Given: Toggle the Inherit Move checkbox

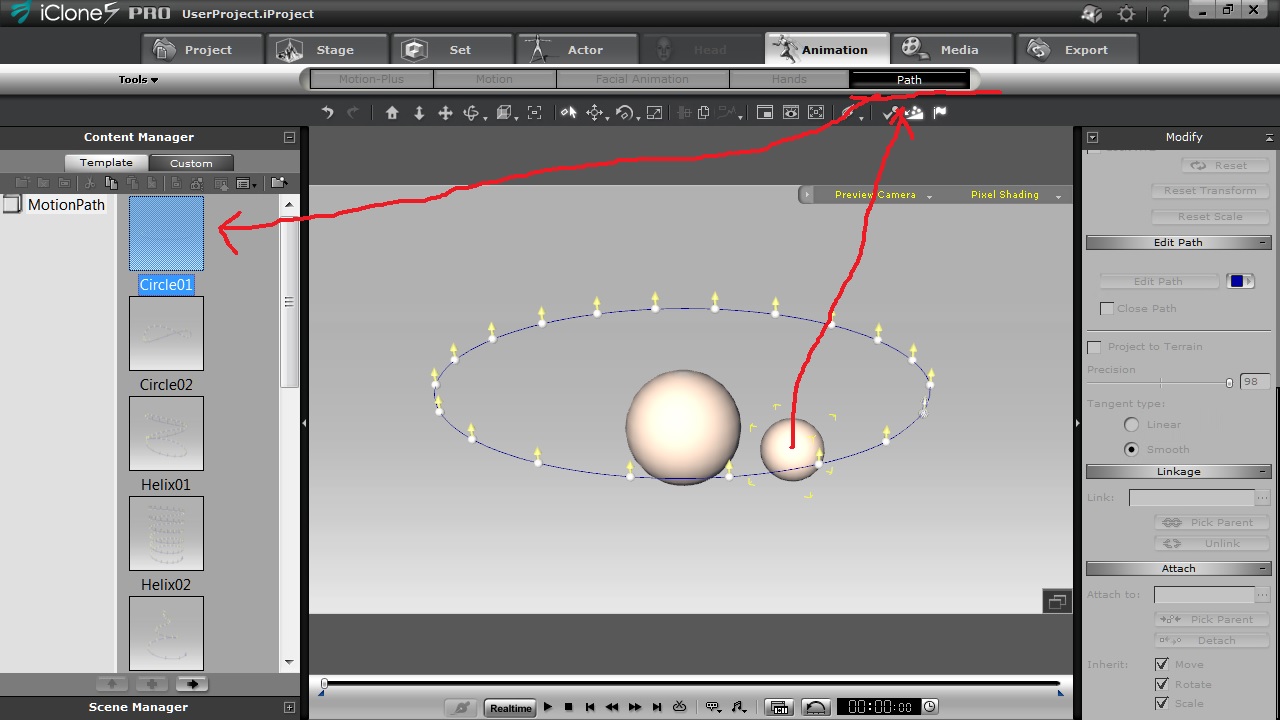Looking at the screenshot, I should click(x=1162, y=664).
